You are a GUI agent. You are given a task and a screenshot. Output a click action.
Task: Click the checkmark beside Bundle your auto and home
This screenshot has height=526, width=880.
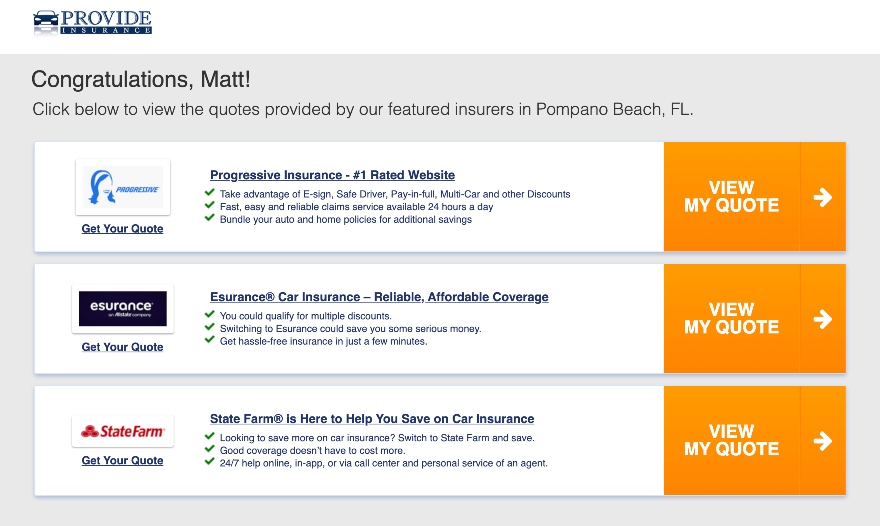pyautogui.click(x=210, y=218)
